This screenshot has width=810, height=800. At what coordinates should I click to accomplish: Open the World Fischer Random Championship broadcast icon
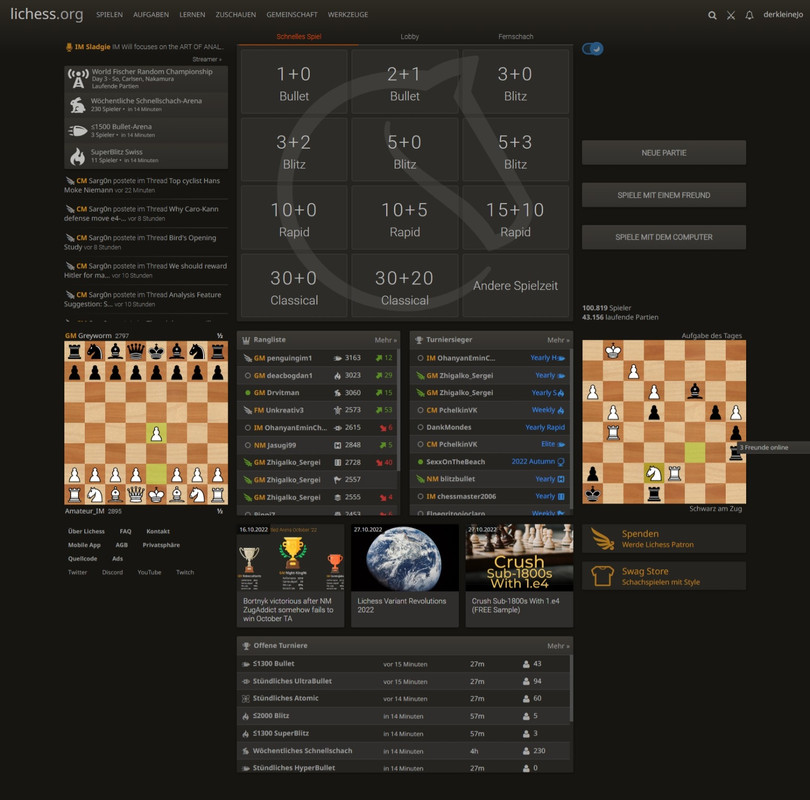79,79
